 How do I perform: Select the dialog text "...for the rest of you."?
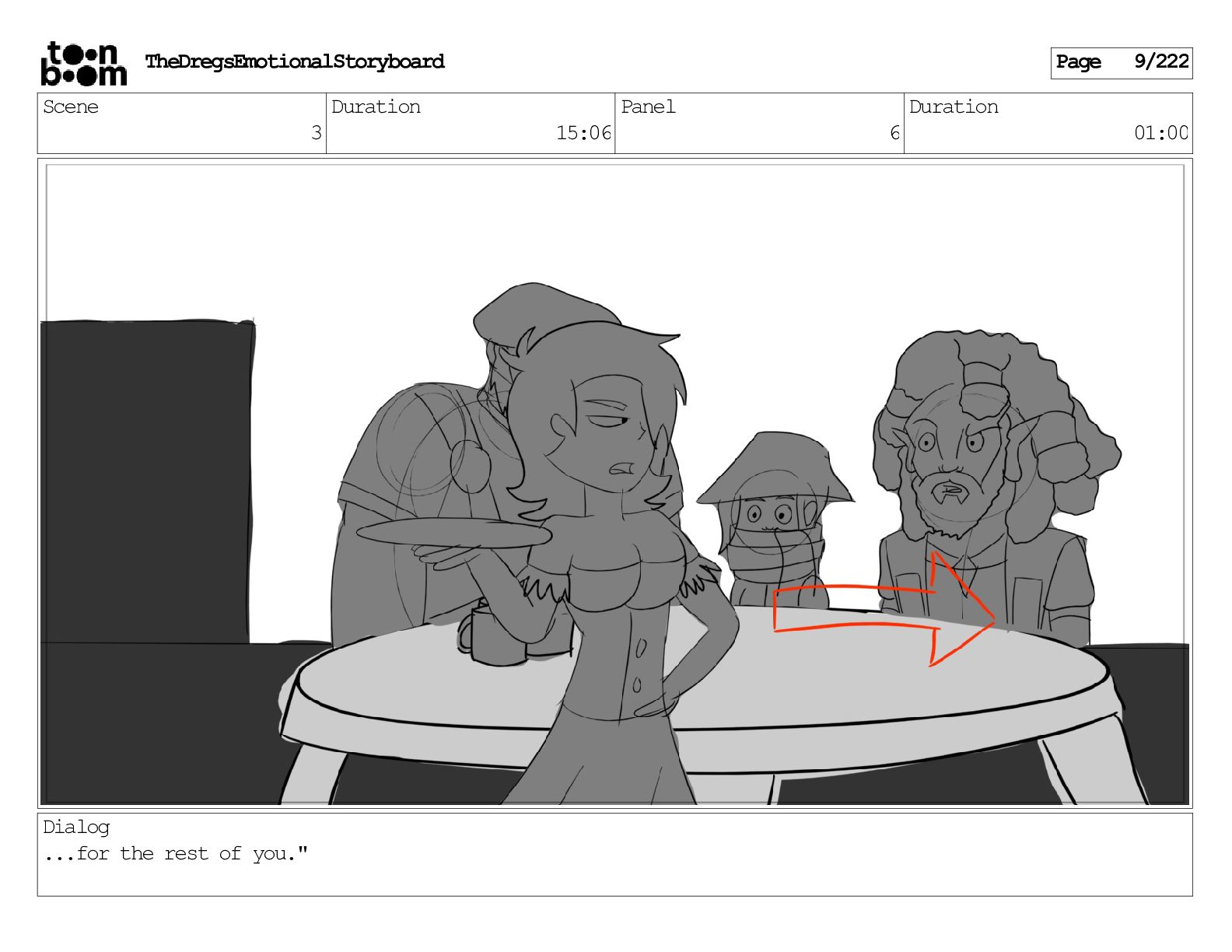point(176,853)
